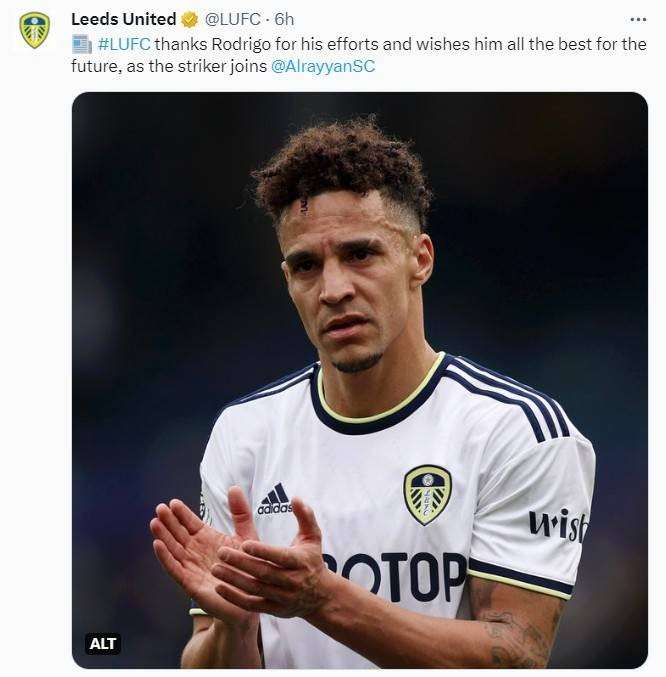Open the #LUFC hashtag
Screen dimensions: 666x677
[x=124, y=45]
